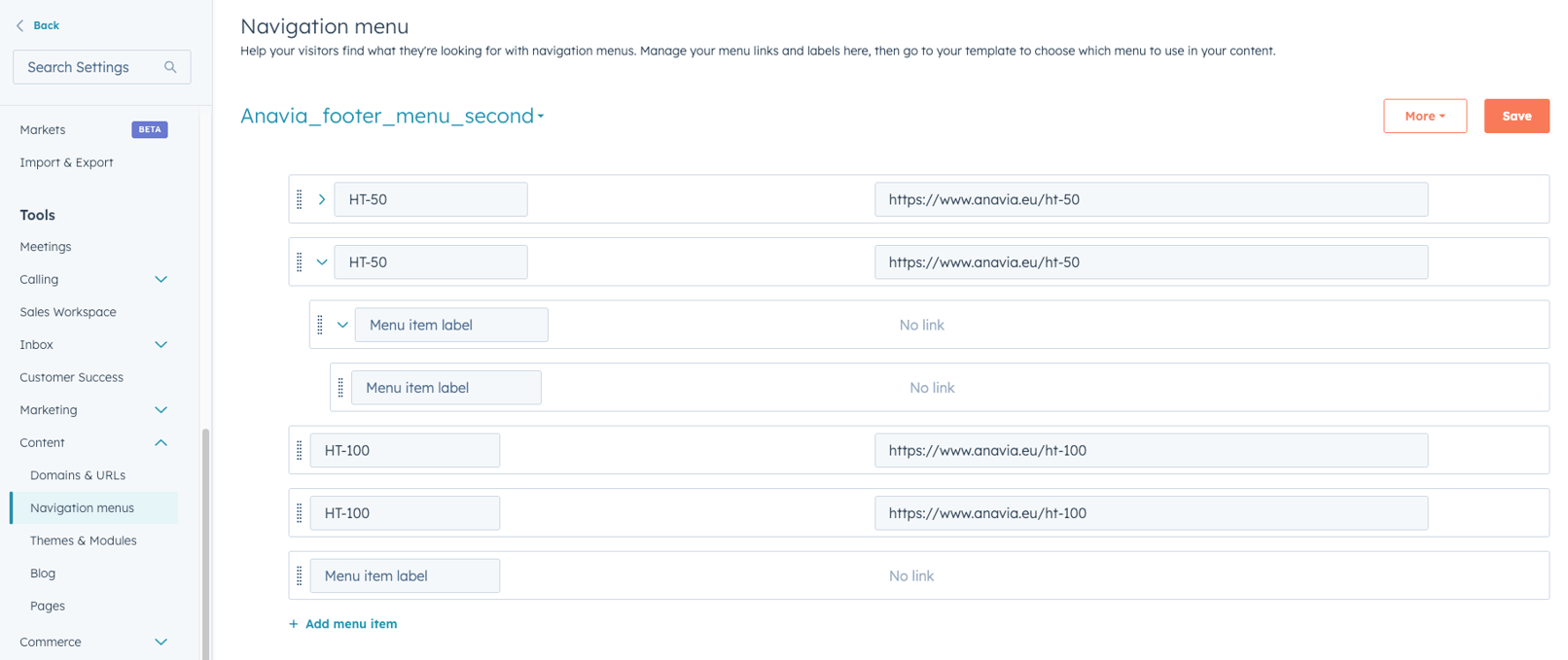This screenshot has height=660, width=1568.
Task: Open Markets settings
Action: pyautogui.click(x=43, y=129)
